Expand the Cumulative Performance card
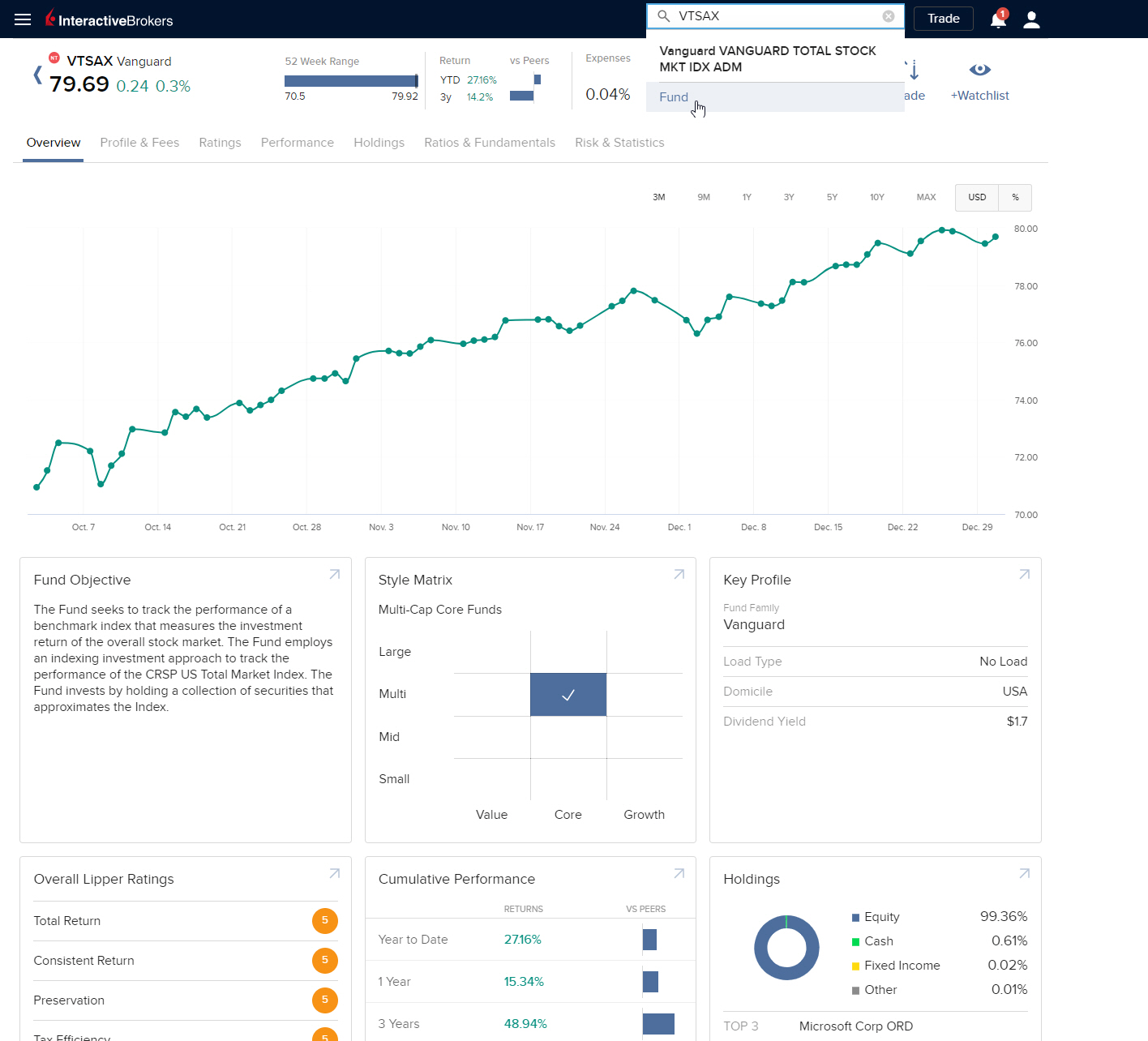The height and width of the screenshot is (1041, 1148). pos(679,873)
